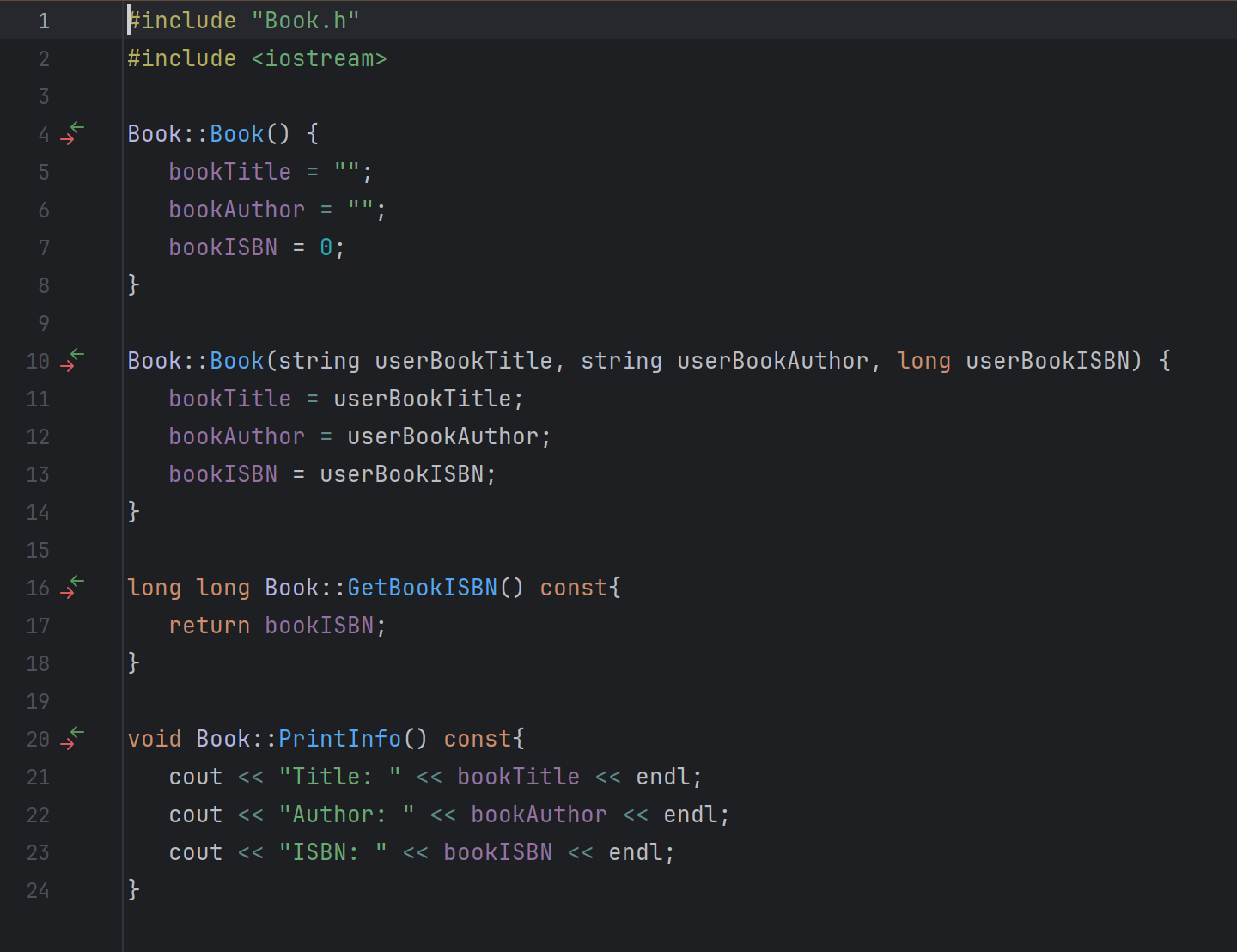
Task: Click the bookTitle variable on line 5
Action: pyautogui.click(x=229, y=171)
